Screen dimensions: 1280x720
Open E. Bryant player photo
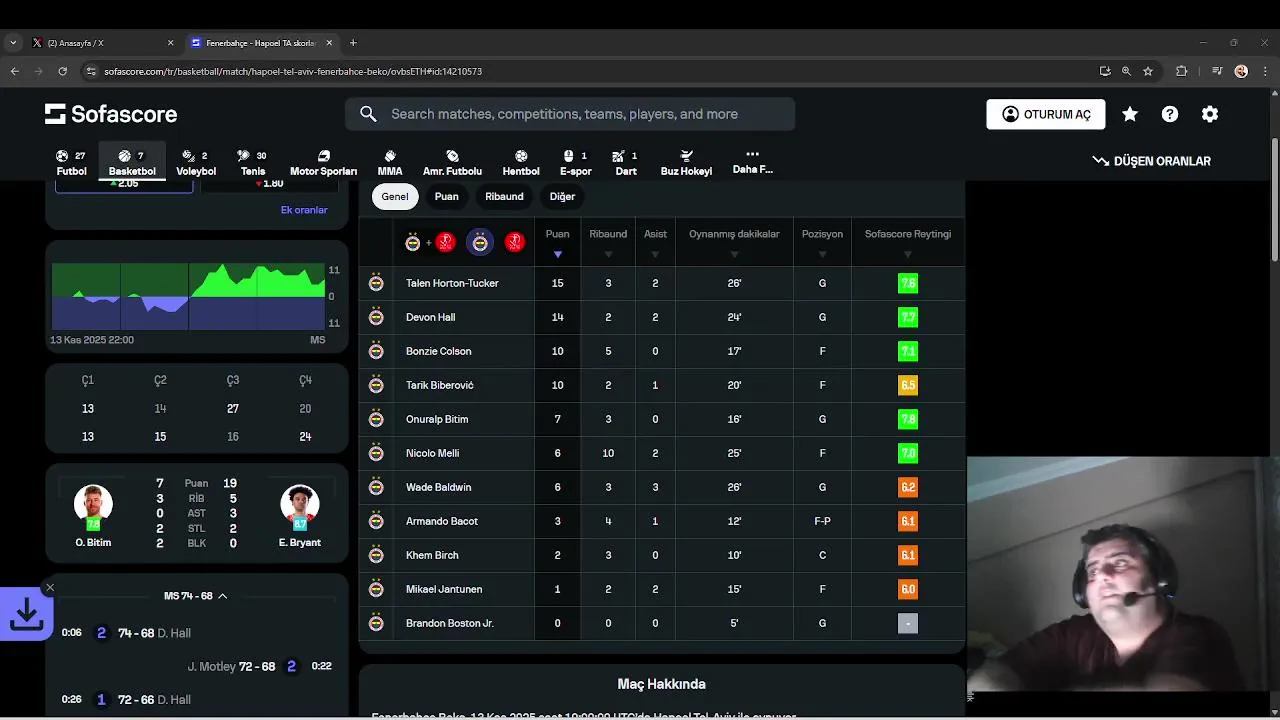coord(299,504)
